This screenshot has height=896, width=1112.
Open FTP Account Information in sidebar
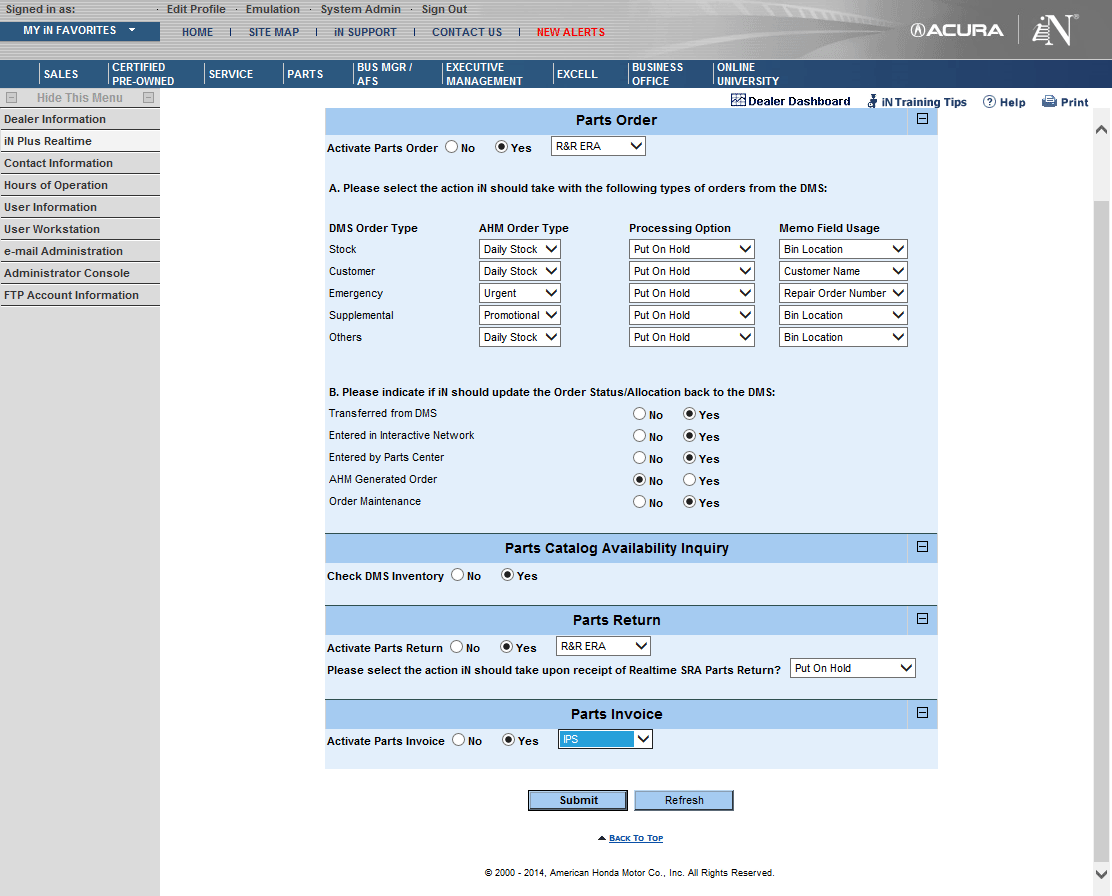(x=79, y=295)
